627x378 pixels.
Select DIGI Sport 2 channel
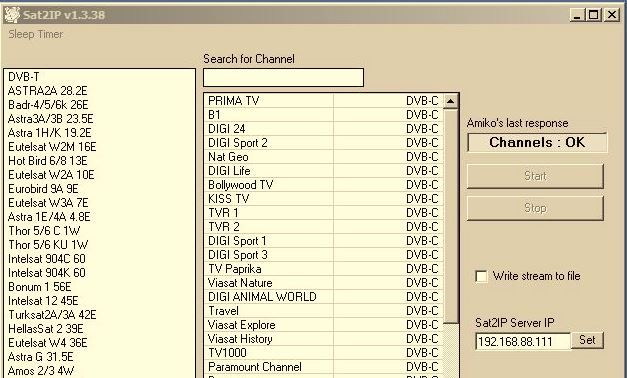(324, 142)
